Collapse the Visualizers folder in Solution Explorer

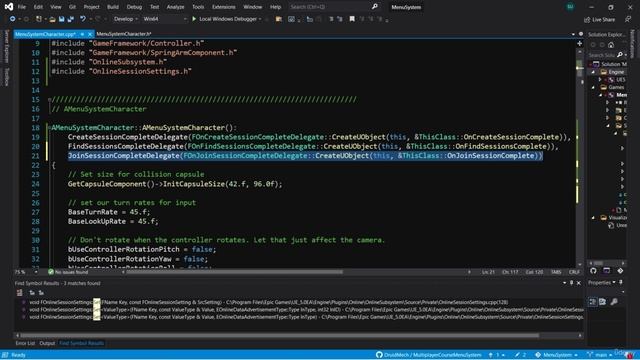coord(593,218)
